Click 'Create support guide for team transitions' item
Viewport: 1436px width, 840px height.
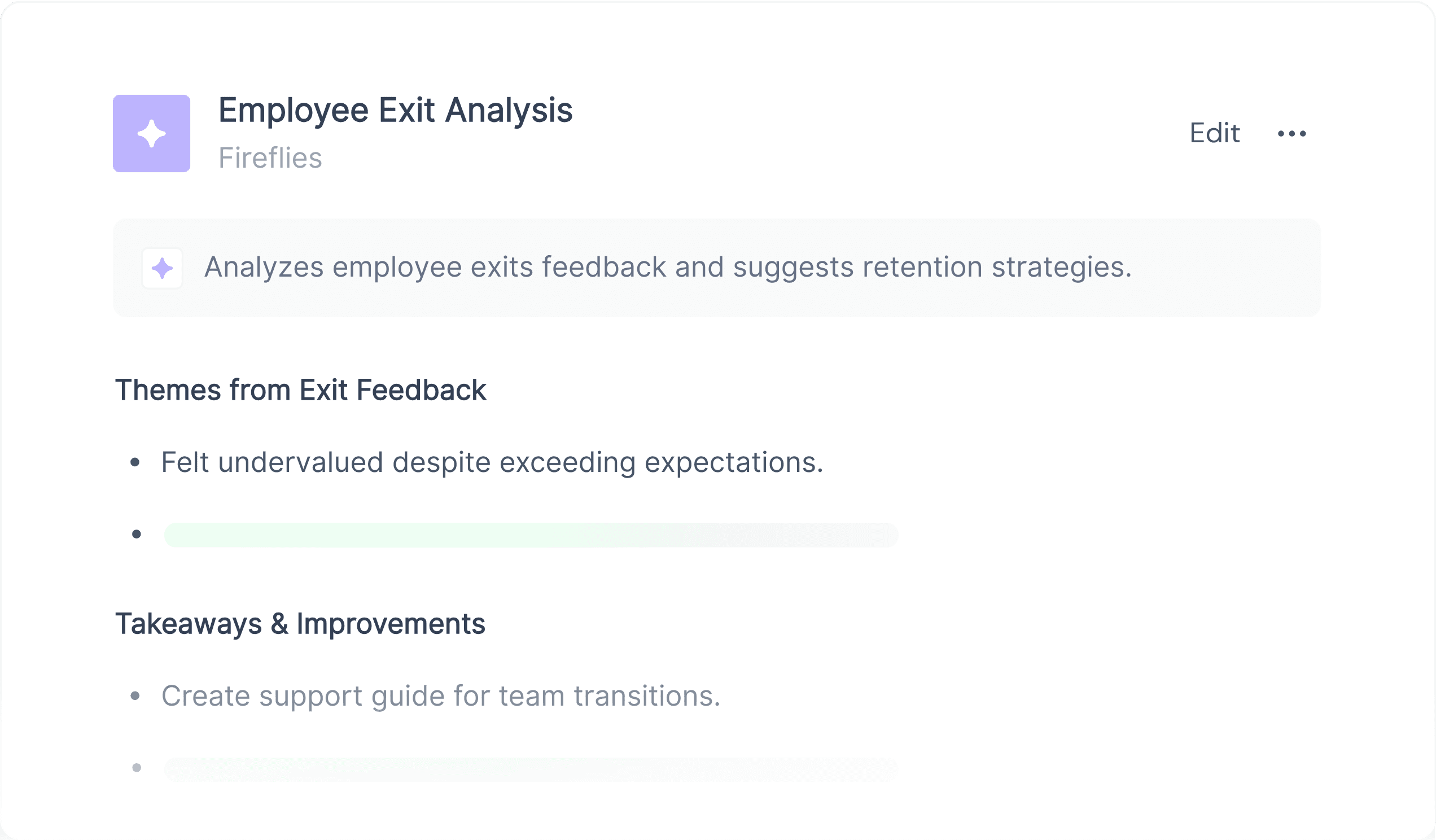pos(441,696)
